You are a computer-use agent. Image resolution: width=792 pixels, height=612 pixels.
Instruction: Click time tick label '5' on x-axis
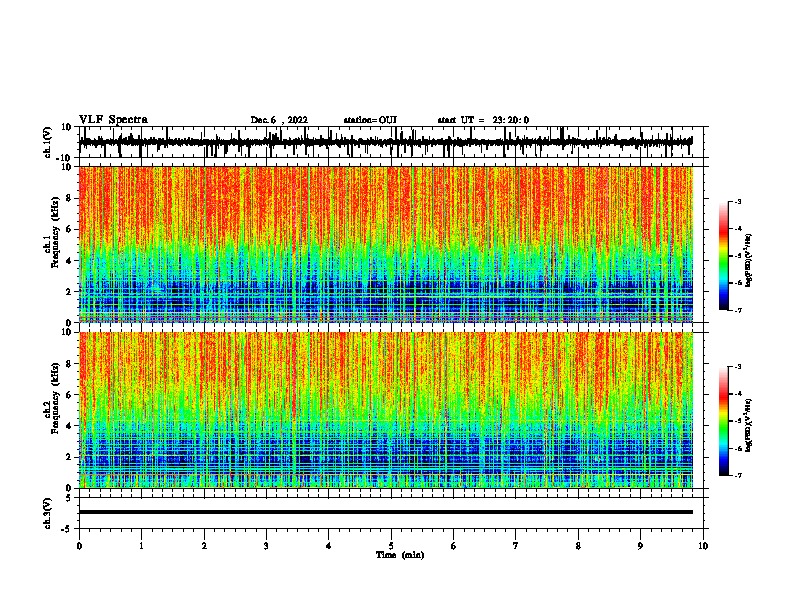point(391,546)
